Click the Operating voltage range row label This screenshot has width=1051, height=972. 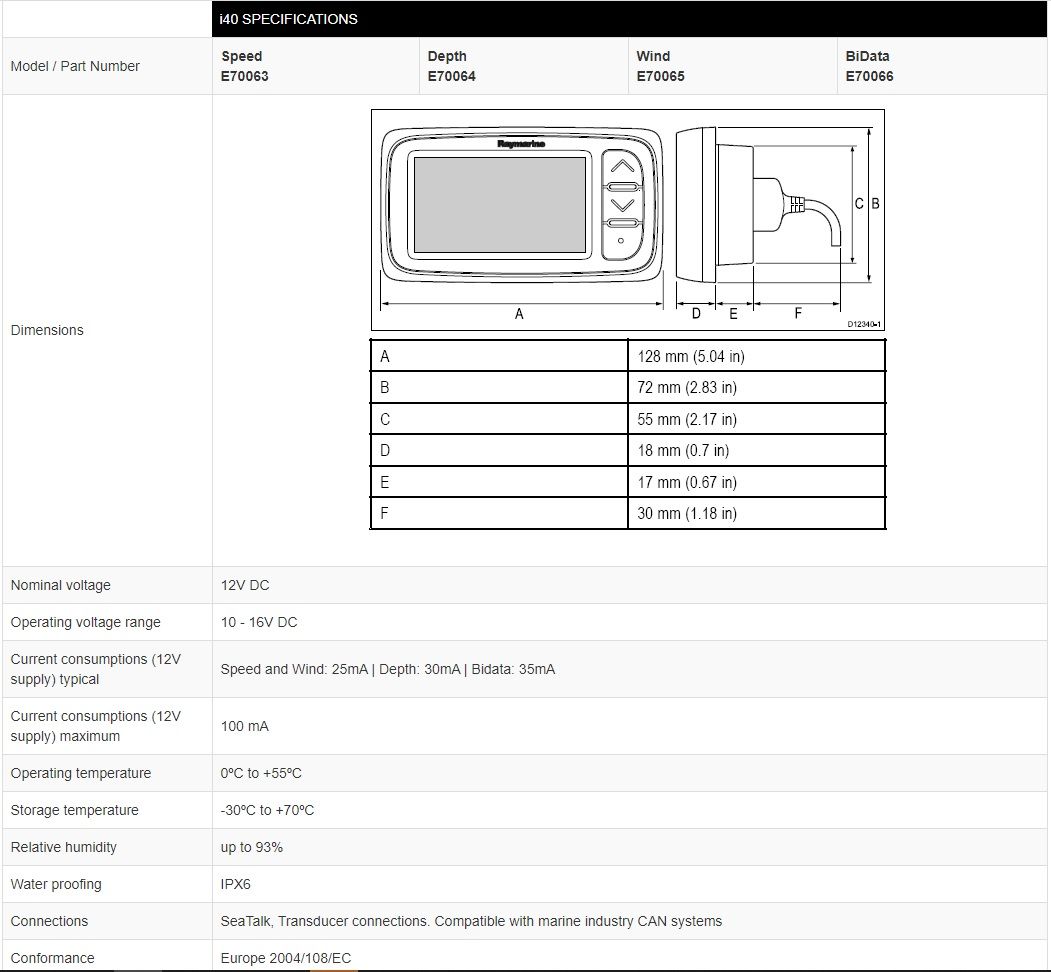pos(85,622)
